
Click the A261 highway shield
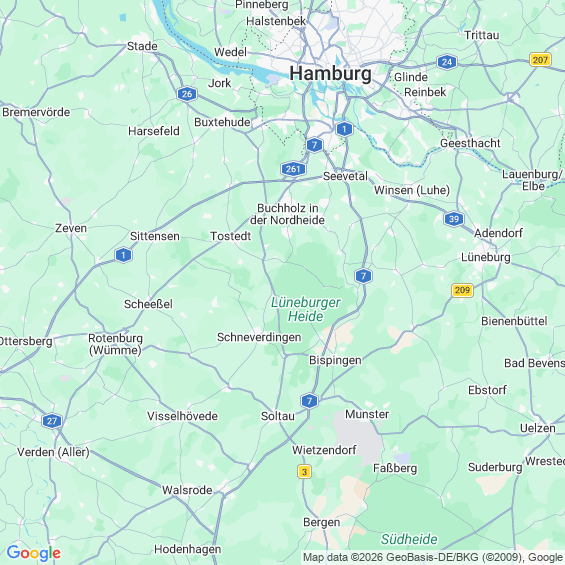293,169
